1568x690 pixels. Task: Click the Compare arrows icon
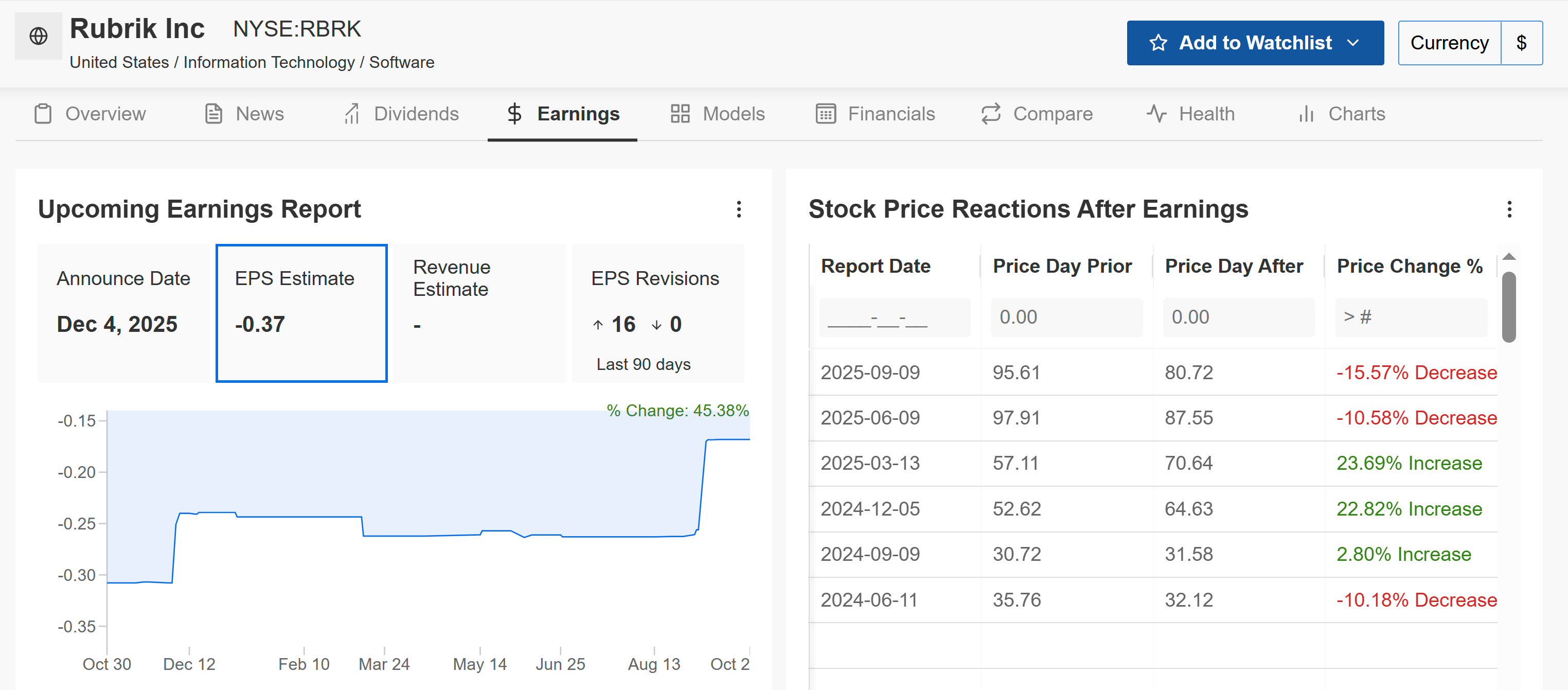click(x=990, y=114)
